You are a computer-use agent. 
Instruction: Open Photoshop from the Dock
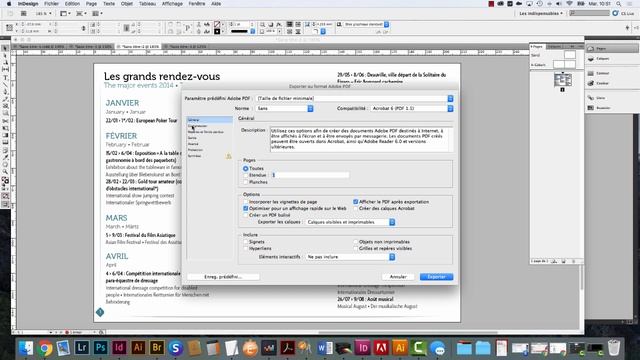[100, 348]
